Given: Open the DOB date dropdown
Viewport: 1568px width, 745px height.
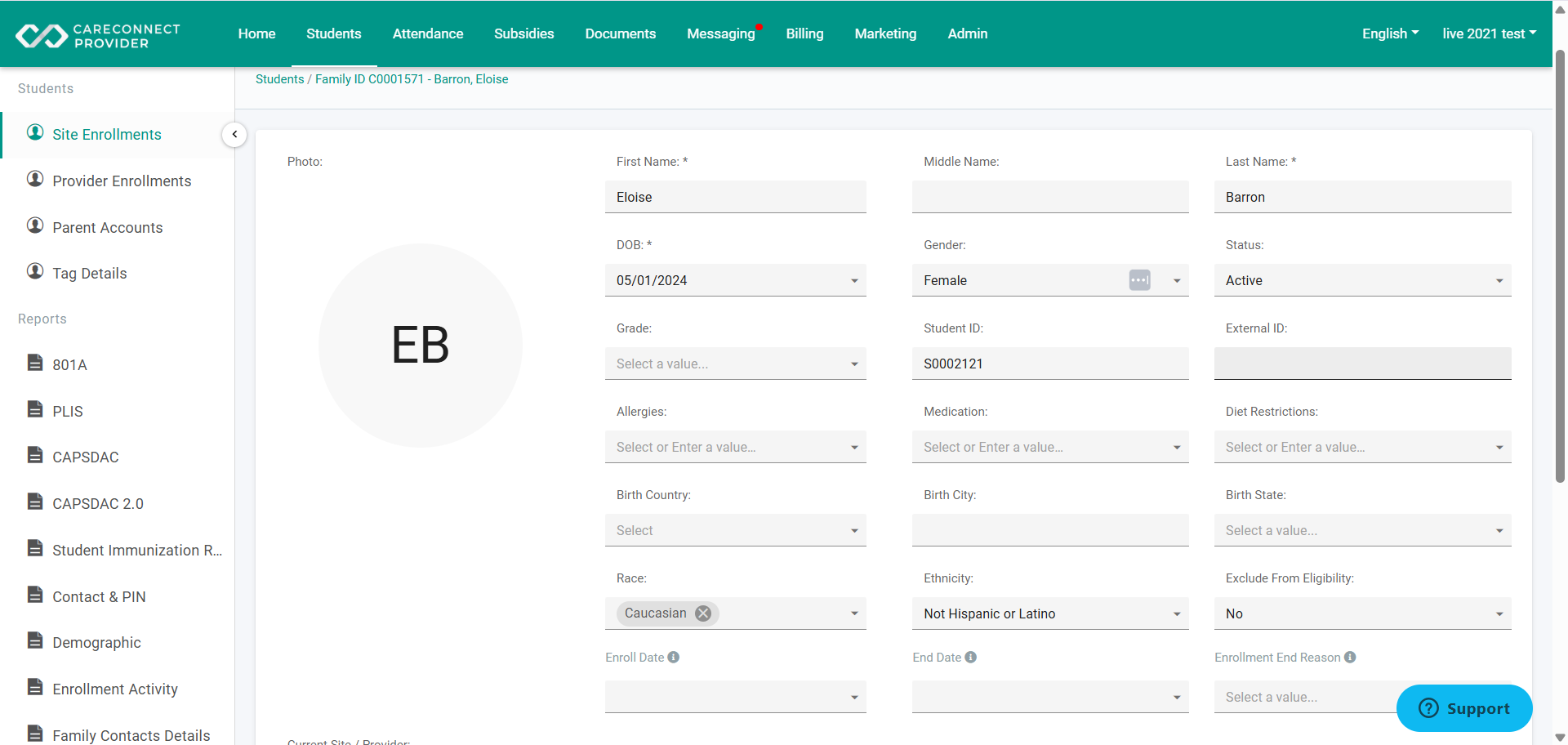Looking at the screenshot, I should point(854,281).
